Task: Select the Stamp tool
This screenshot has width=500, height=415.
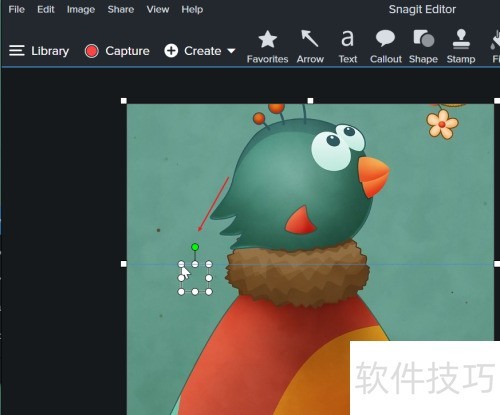Action: (461, 47)
